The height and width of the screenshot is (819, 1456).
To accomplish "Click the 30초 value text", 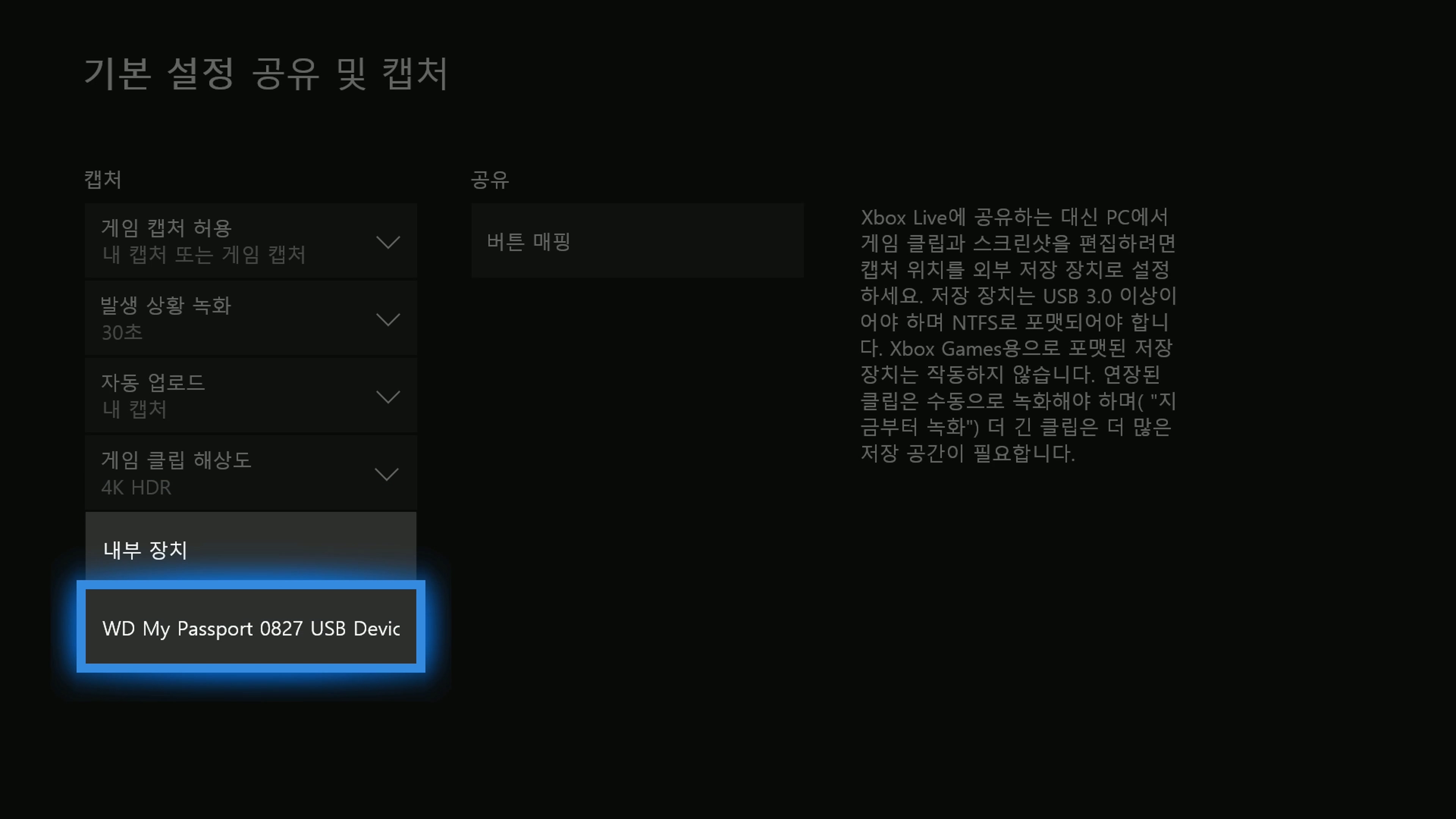I will [122, 333].
